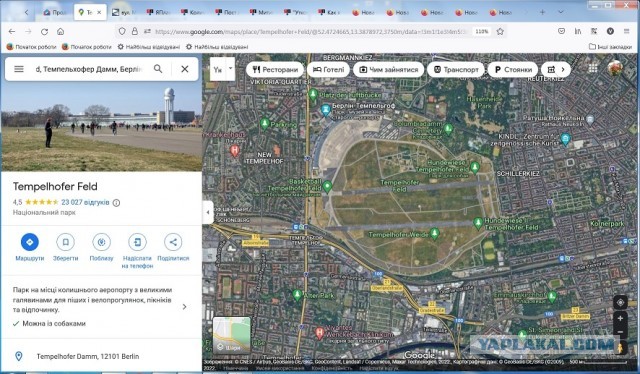Open the first Початок роботи bookmark
This screenshot has height=374, width=640.
[x=31, y=47]
